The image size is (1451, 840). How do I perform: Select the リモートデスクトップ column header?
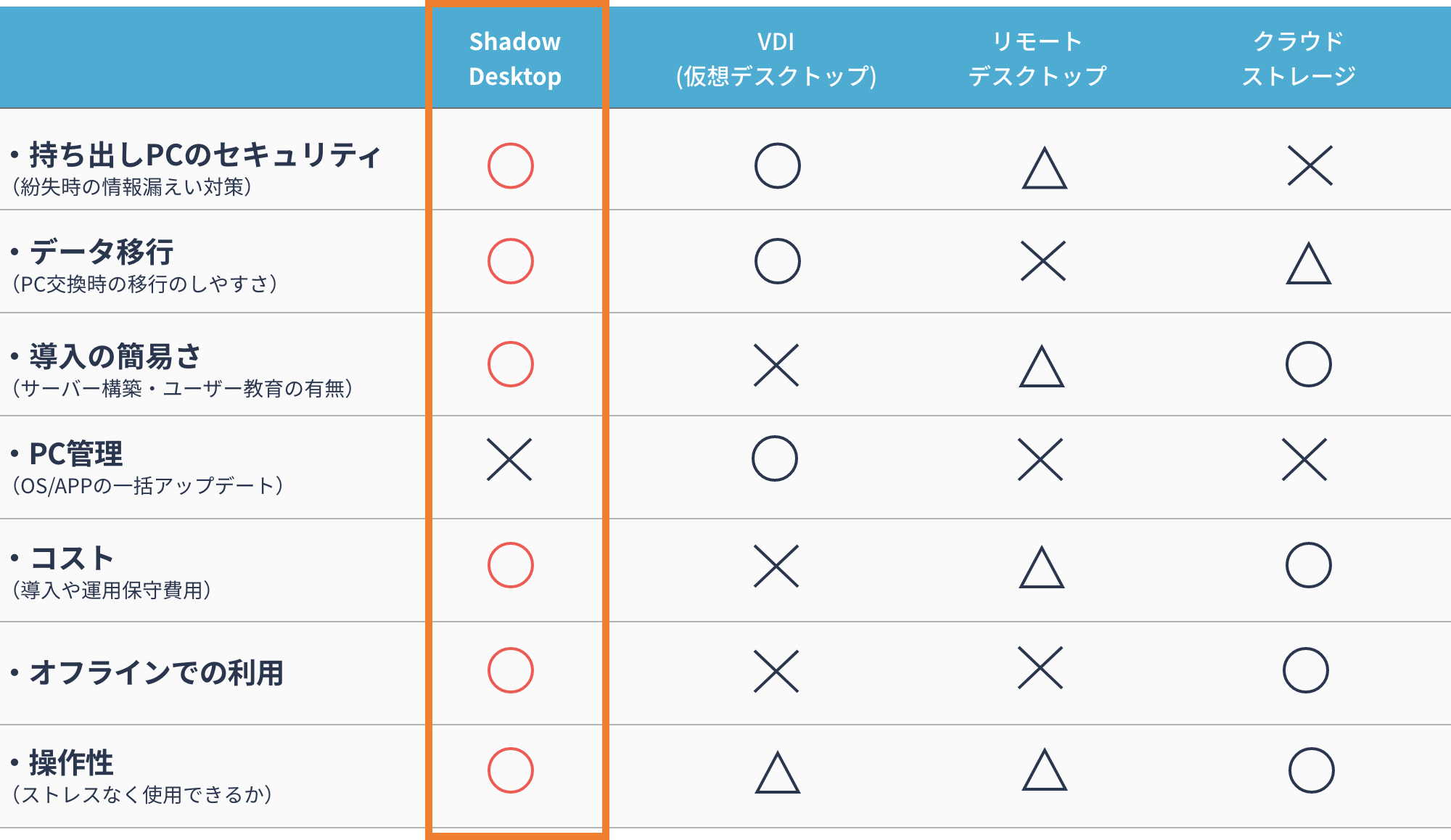pos(1037,59)
